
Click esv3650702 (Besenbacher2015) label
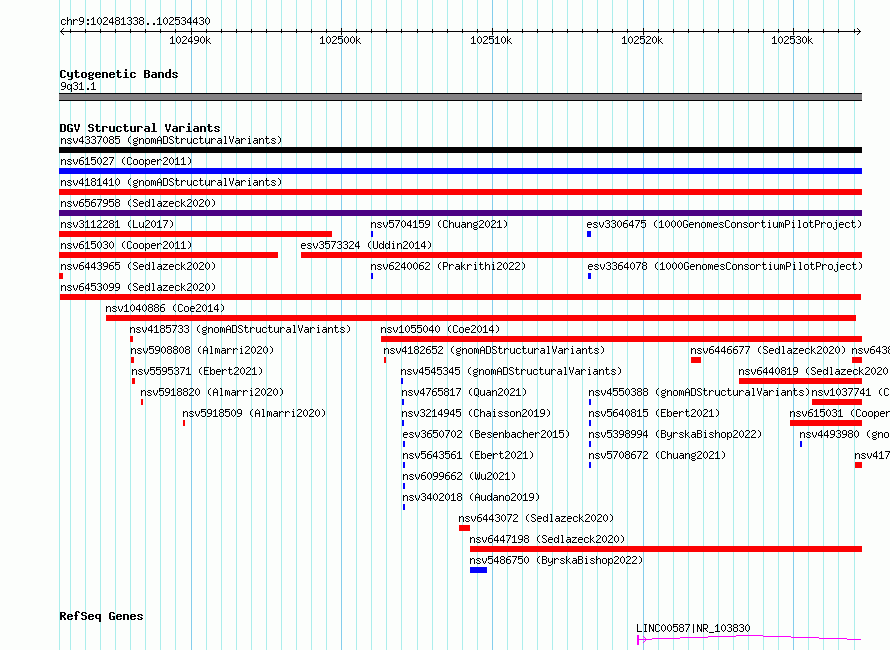click(486, 434)
